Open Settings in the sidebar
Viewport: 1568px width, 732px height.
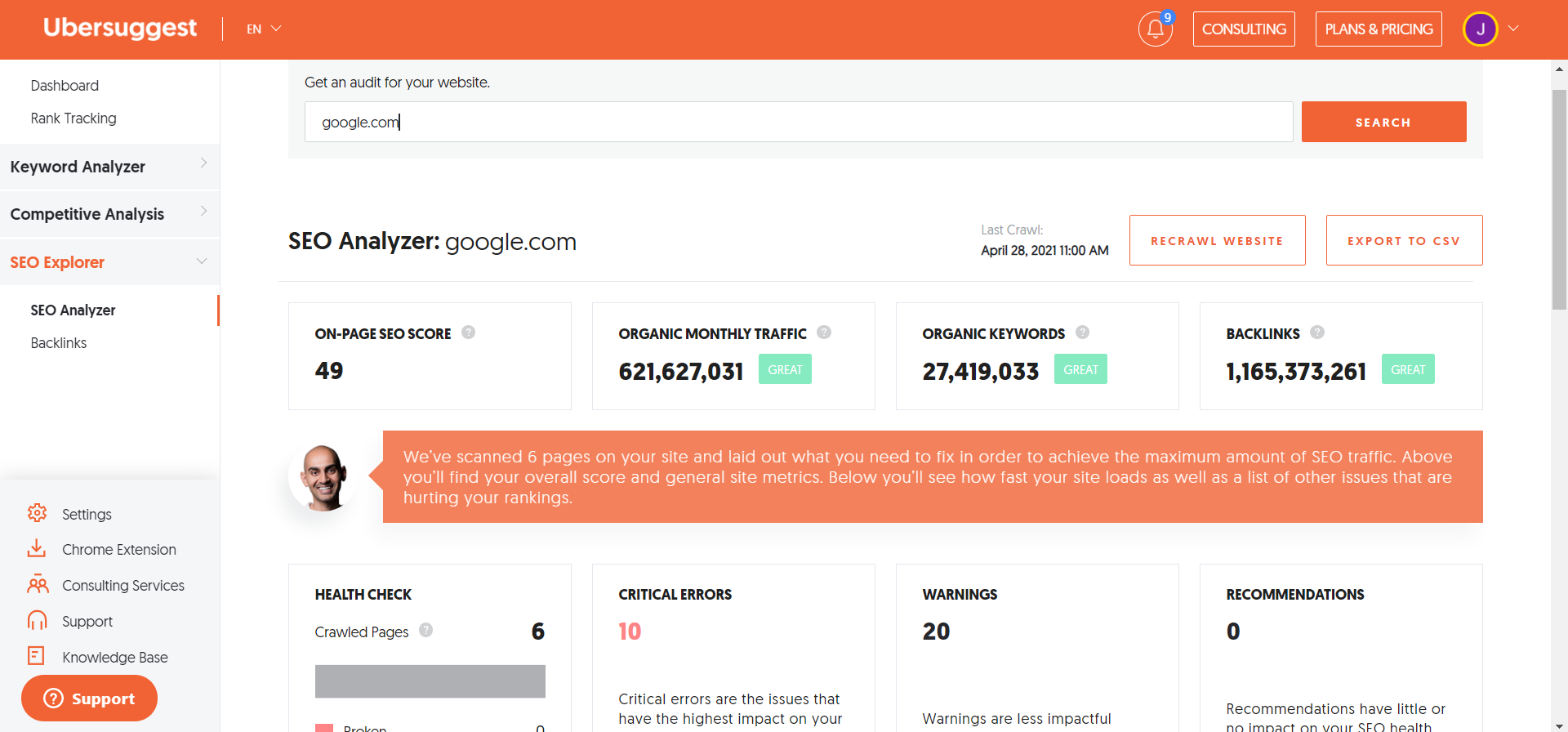click(87, 514)
